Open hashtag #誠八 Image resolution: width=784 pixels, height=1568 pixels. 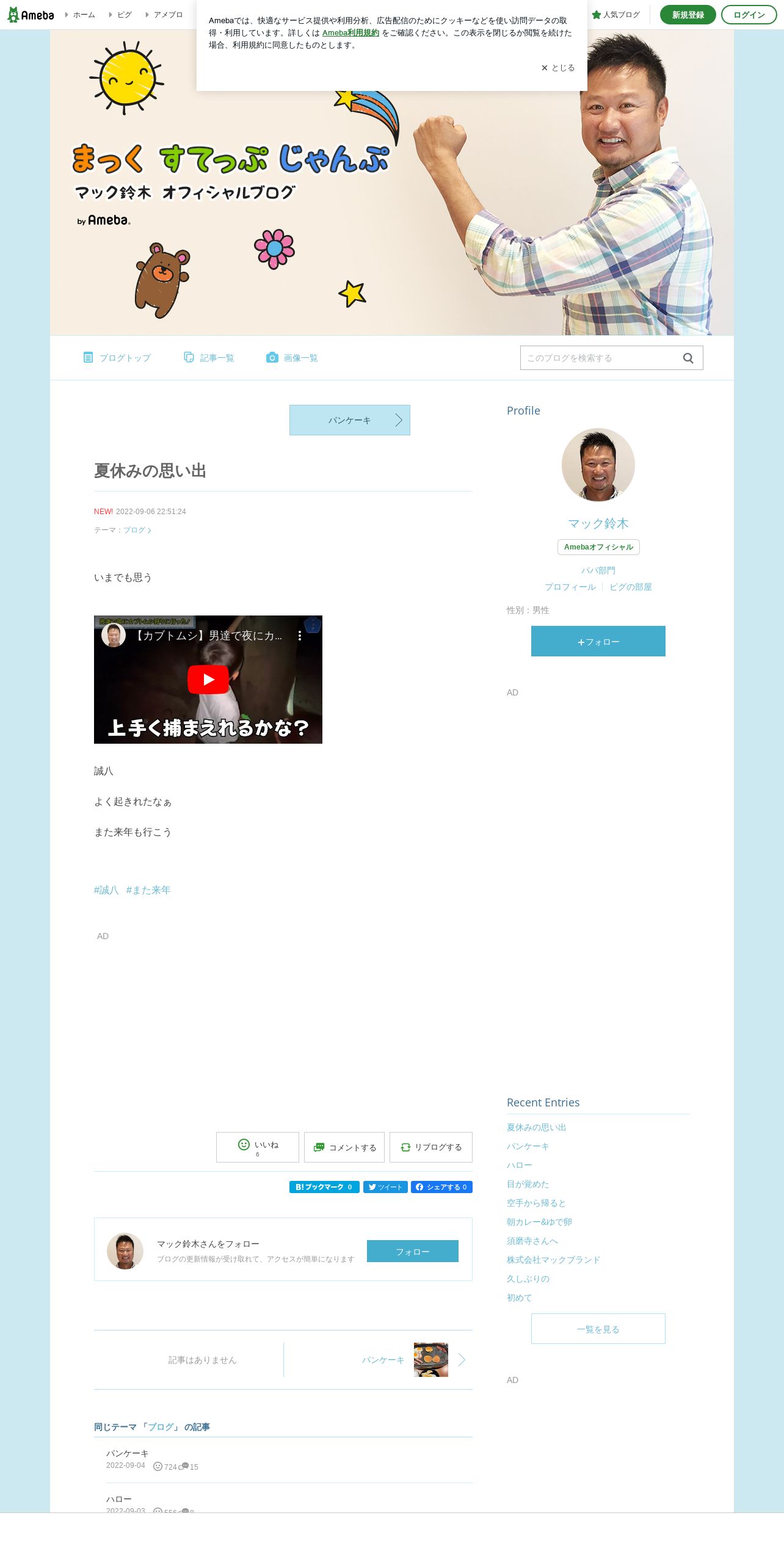(x=106, y=890)
